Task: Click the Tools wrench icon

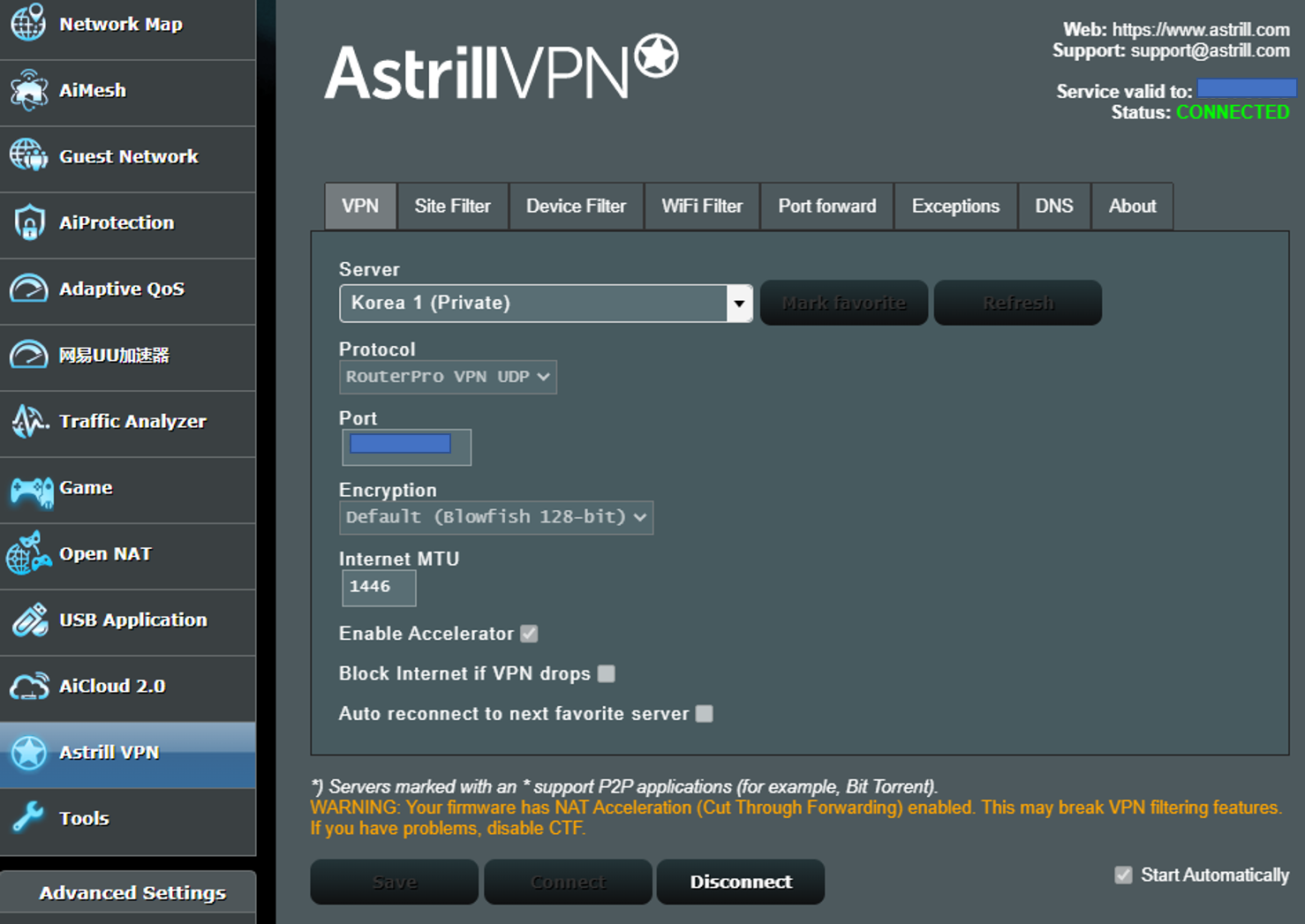Action: [27, 818]
